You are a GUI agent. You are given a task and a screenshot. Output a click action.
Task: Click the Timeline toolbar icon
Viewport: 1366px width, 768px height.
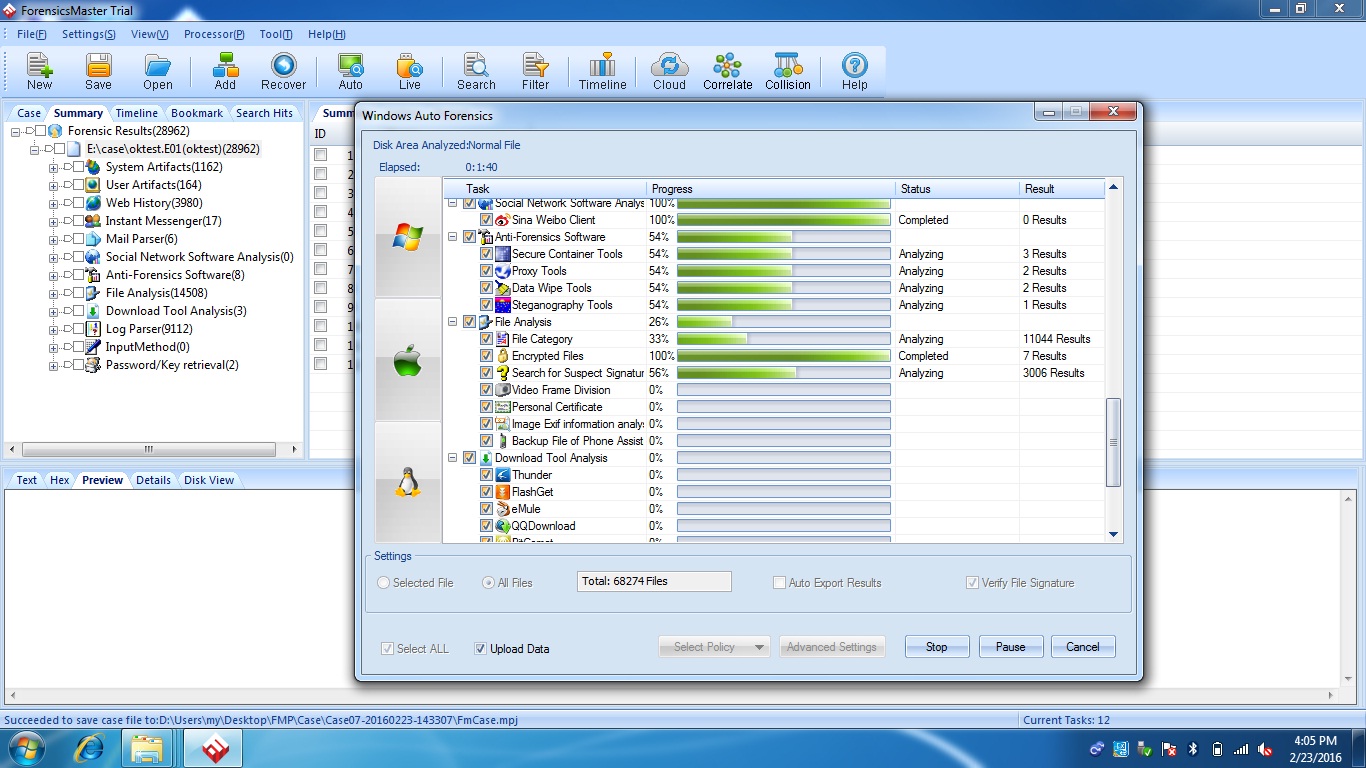(x=602, y=66)
